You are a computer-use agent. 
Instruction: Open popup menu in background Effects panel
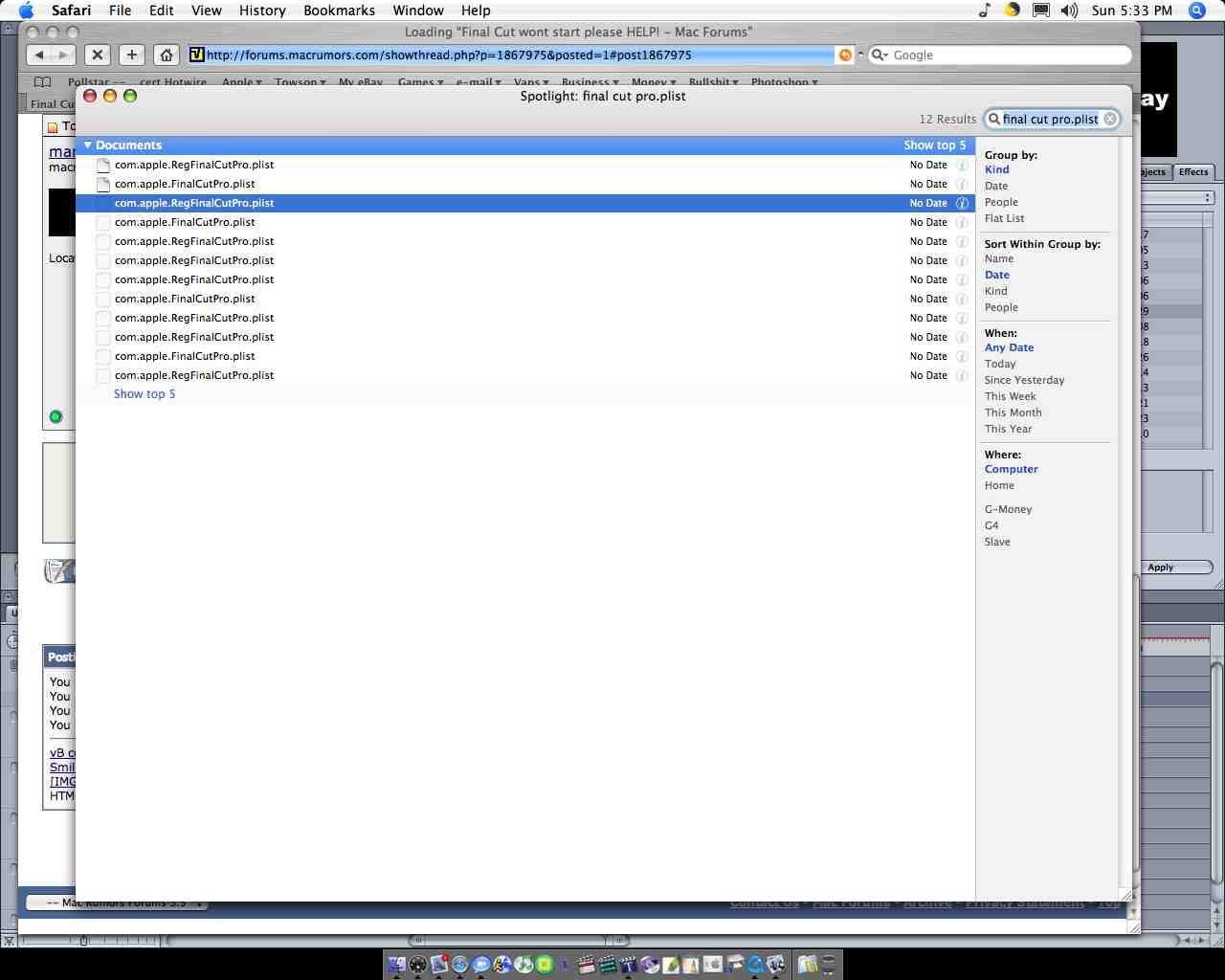pos(1175,197)
